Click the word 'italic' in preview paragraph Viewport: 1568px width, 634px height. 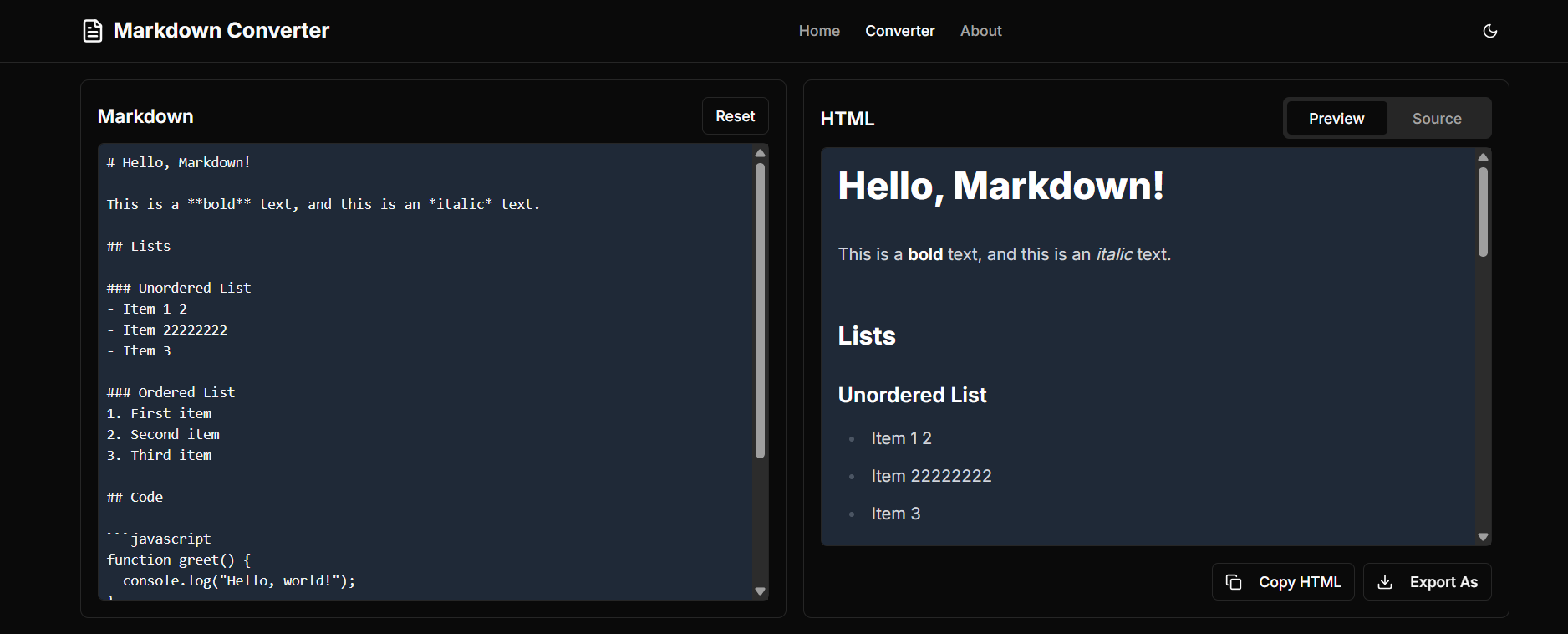(1114, 254)
